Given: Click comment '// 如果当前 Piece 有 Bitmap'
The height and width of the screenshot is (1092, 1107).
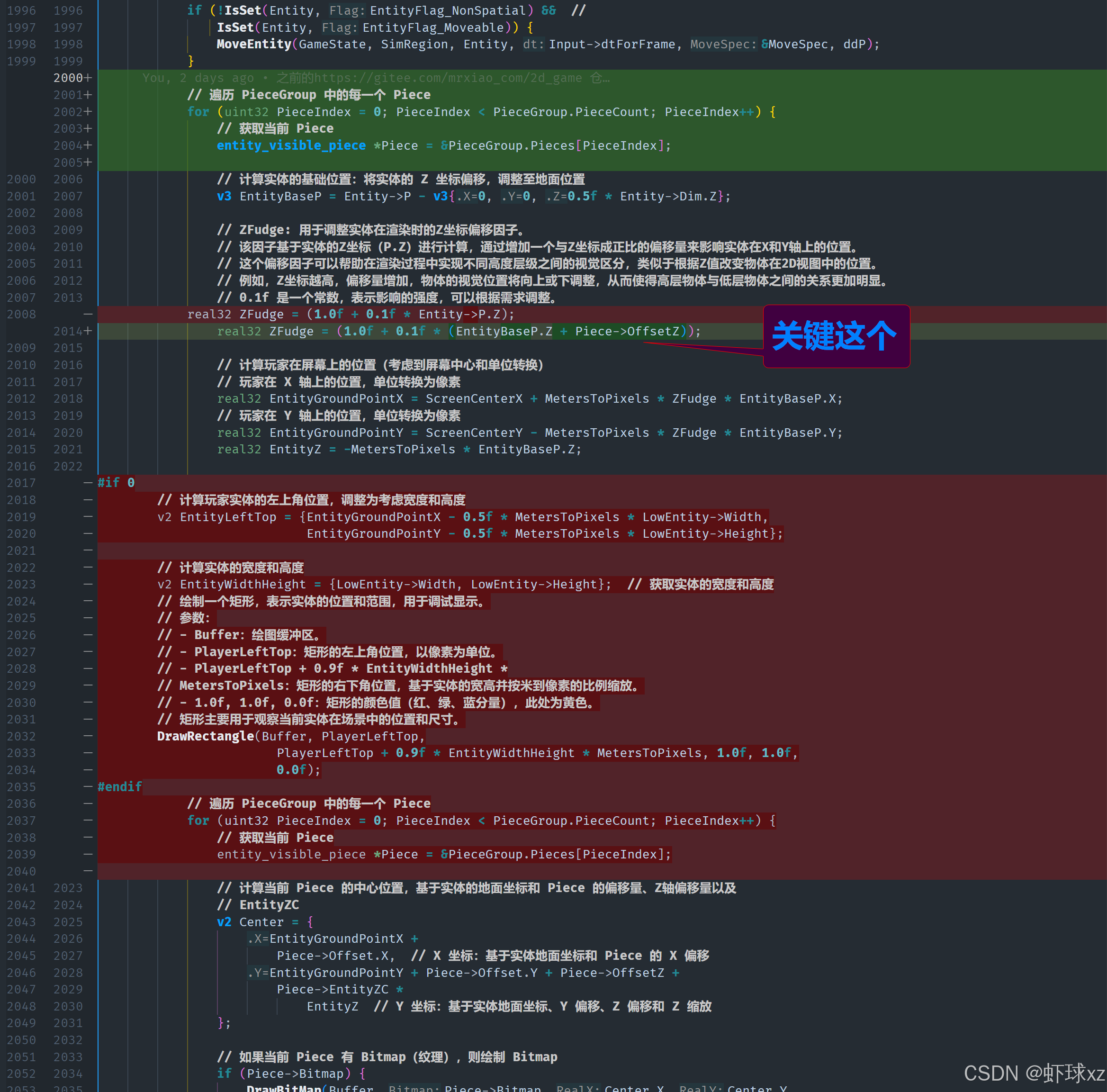Looking at the screenshot, I should (x=387, y=1057).
